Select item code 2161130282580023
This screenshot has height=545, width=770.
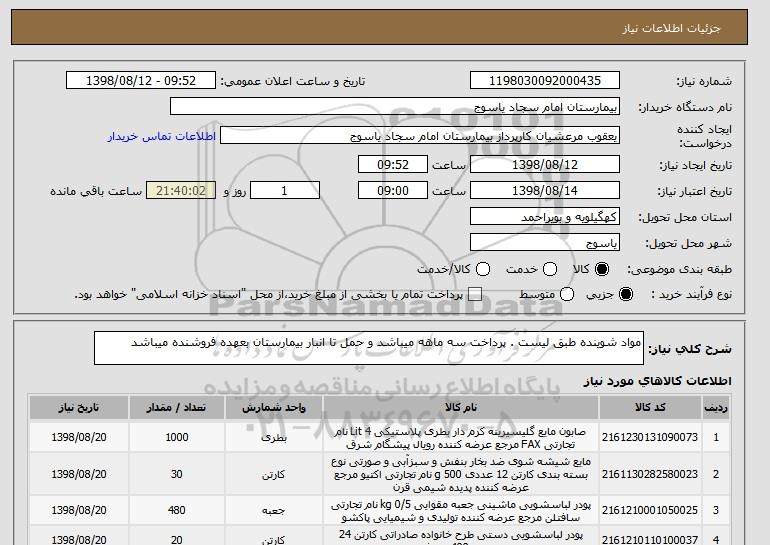coord(650,474)
